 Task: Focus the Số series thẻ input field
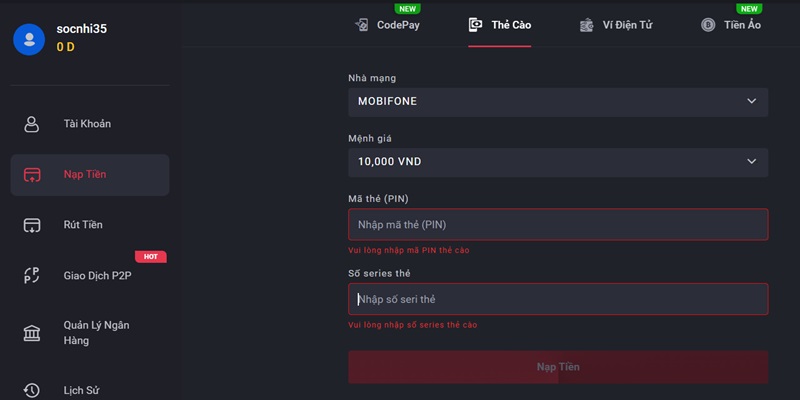(x=558, y=299)
